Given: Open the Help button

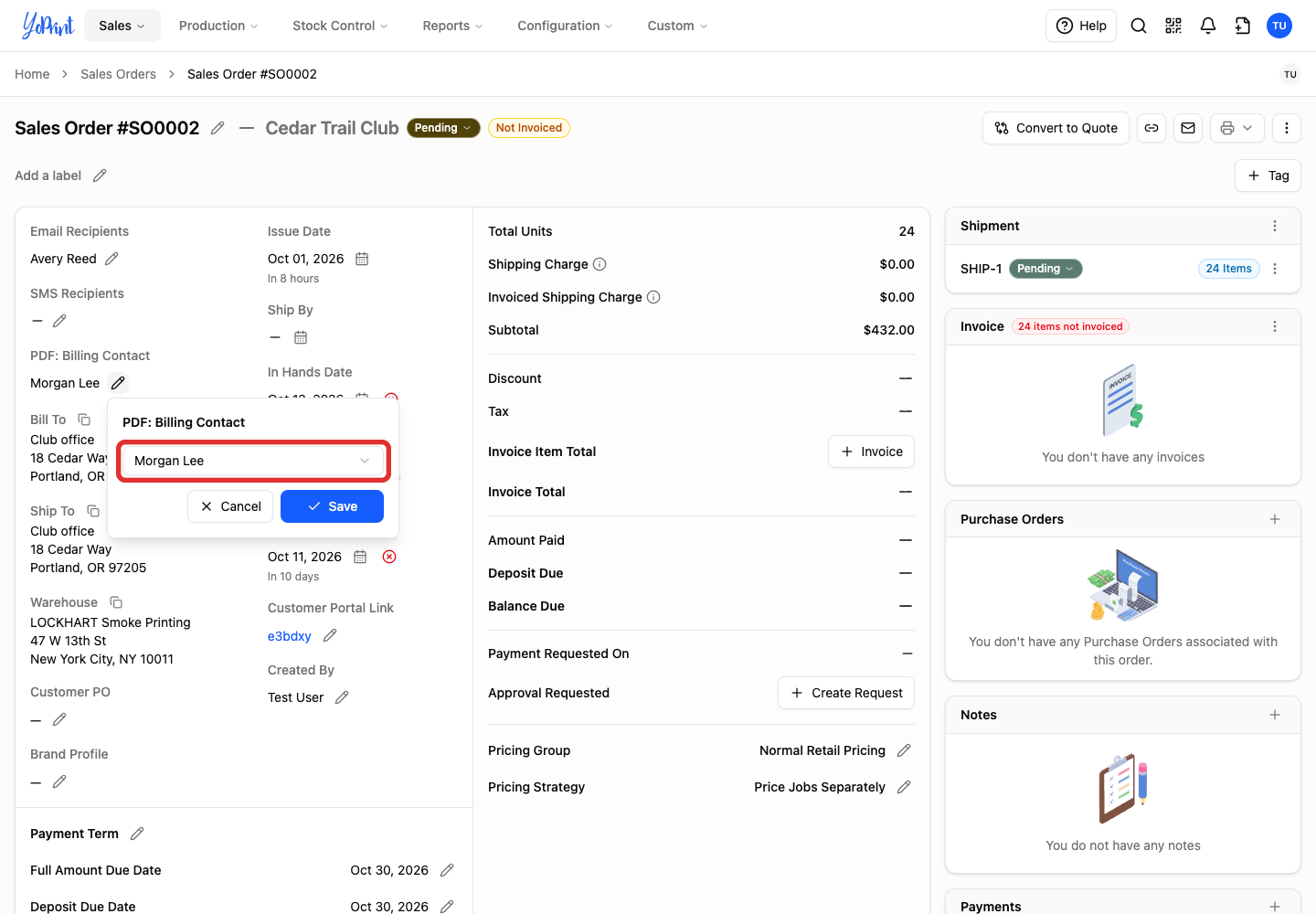Looking at the screenshot, I should (1081, 26).
